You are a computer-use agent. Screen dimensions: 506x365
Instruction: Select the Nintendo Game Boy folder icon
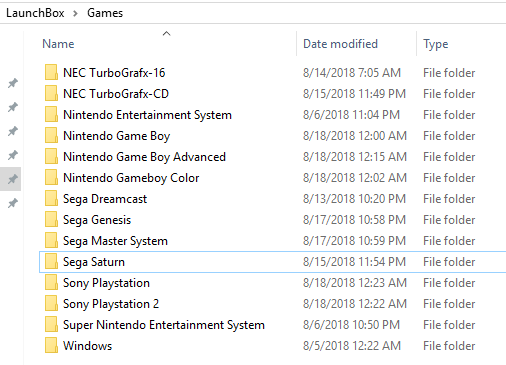pos(51,136)
